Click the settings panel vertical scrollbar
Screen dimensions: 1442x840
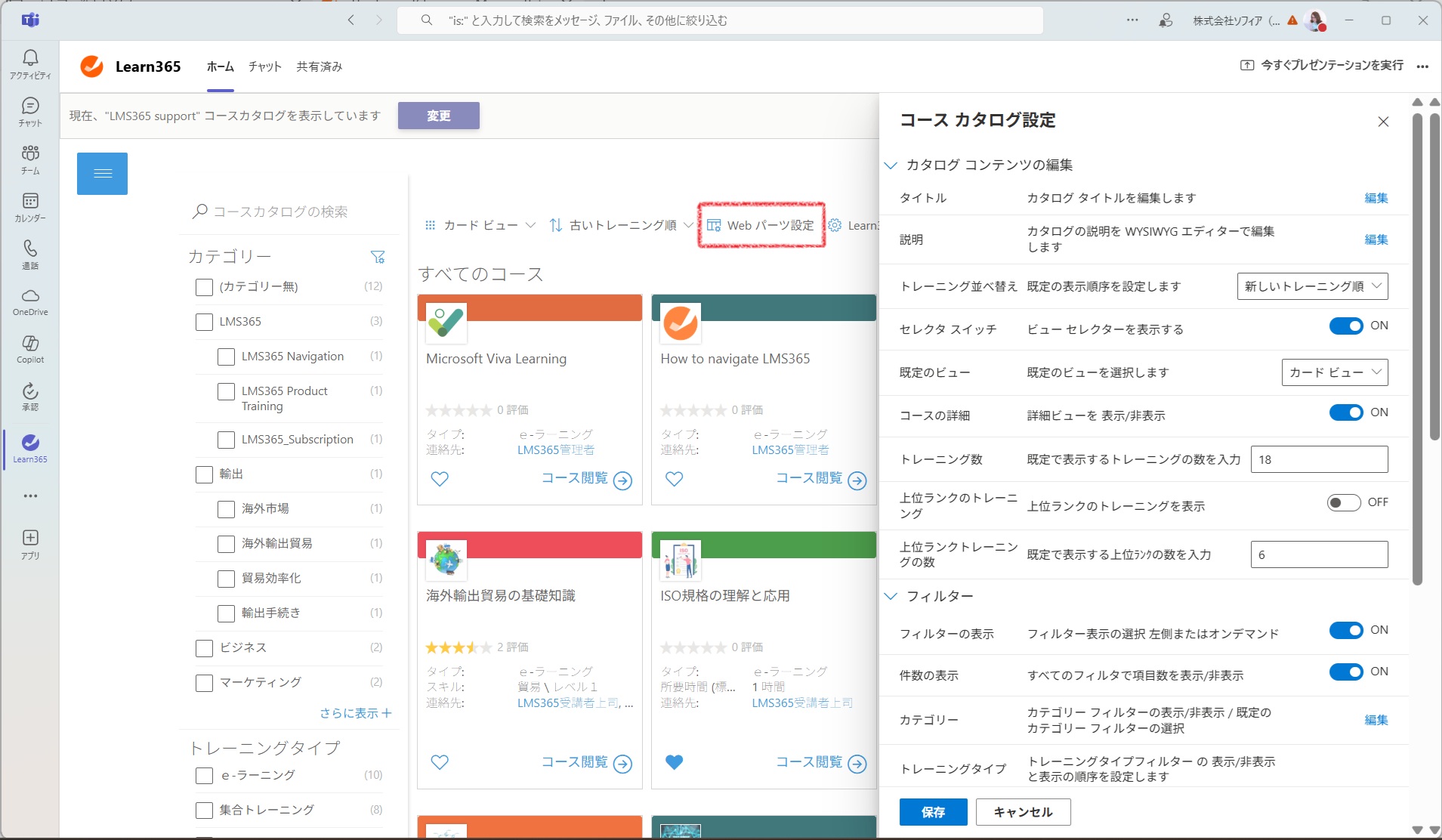point(1418,347)
